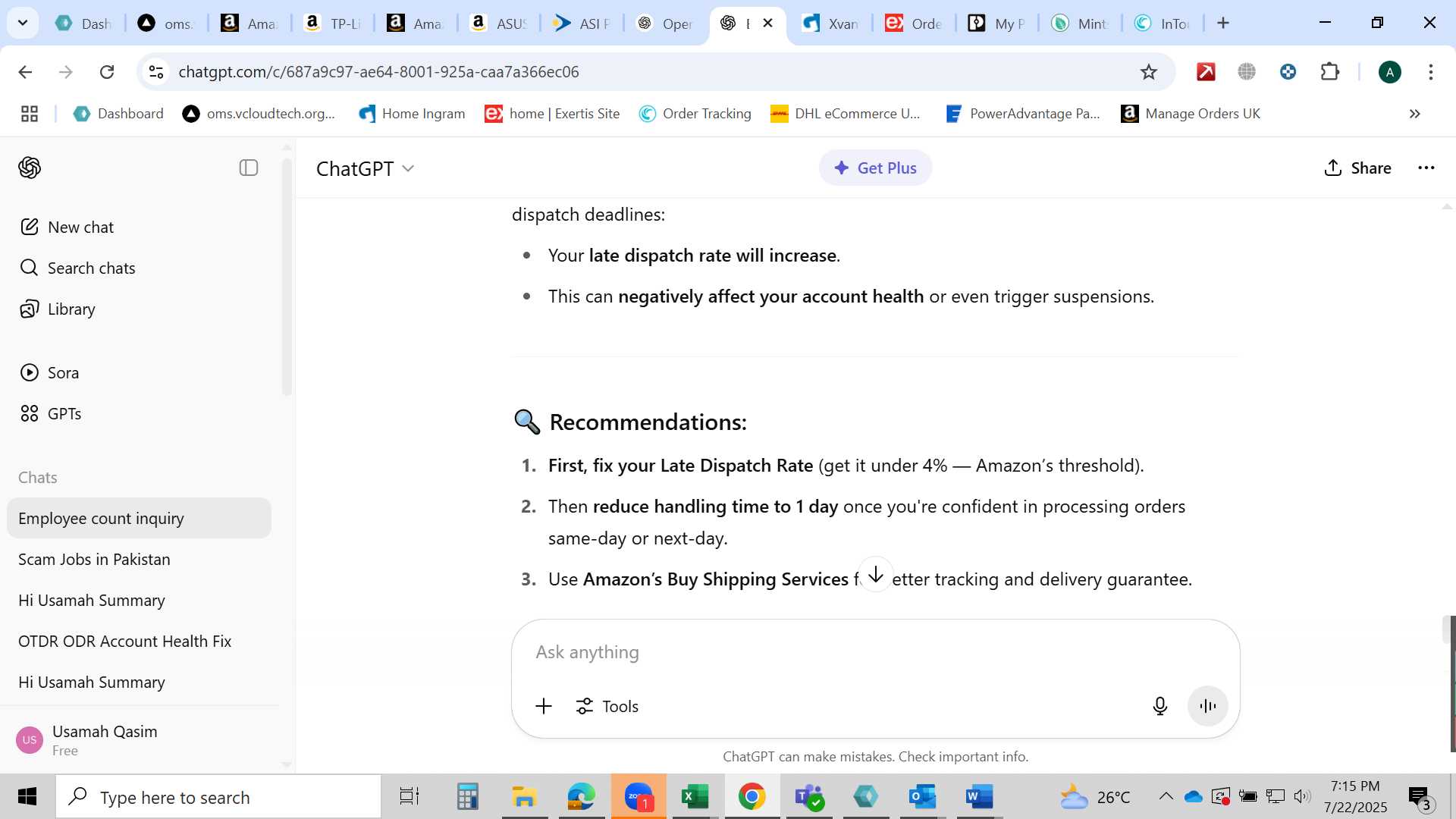Viewport: 1456px width, 819px height.
Task: Open home Exertis Site bookmark
Action: pos(552,114)
